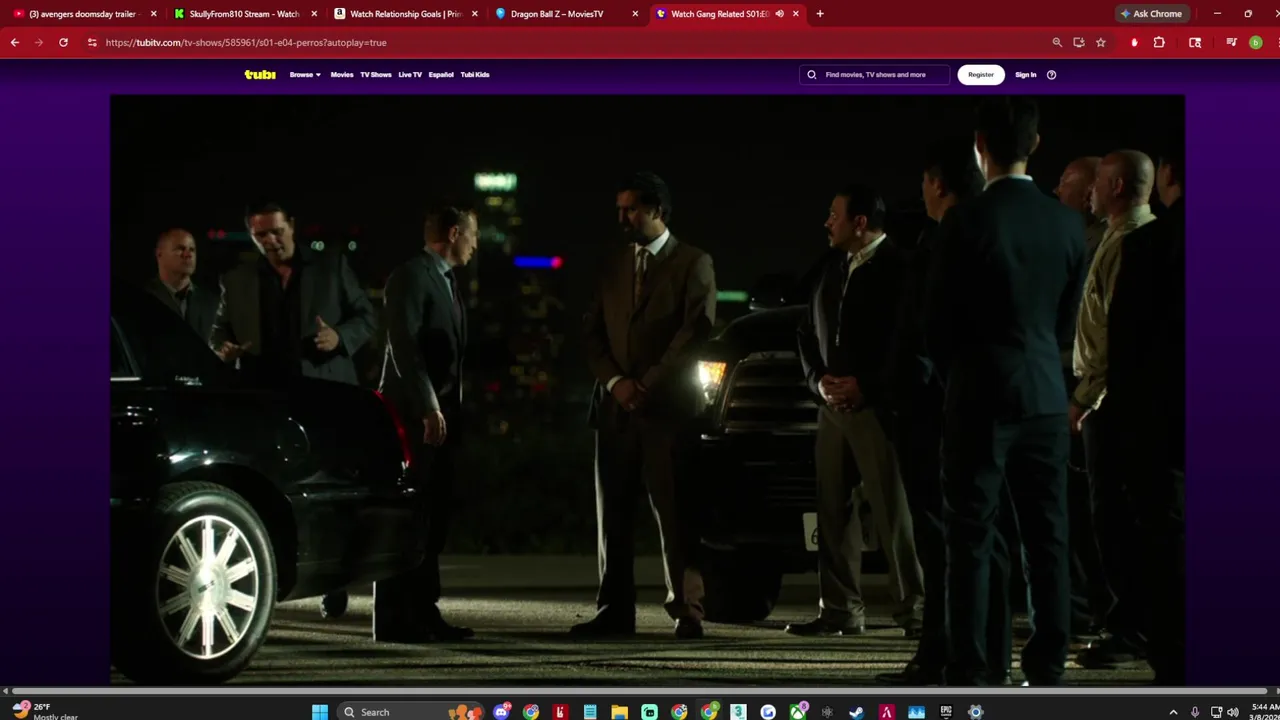Open the Settings gear in taskbar
Image resolution: width=1280 pixels, height=720 pixels.
(x=976, y=712)
